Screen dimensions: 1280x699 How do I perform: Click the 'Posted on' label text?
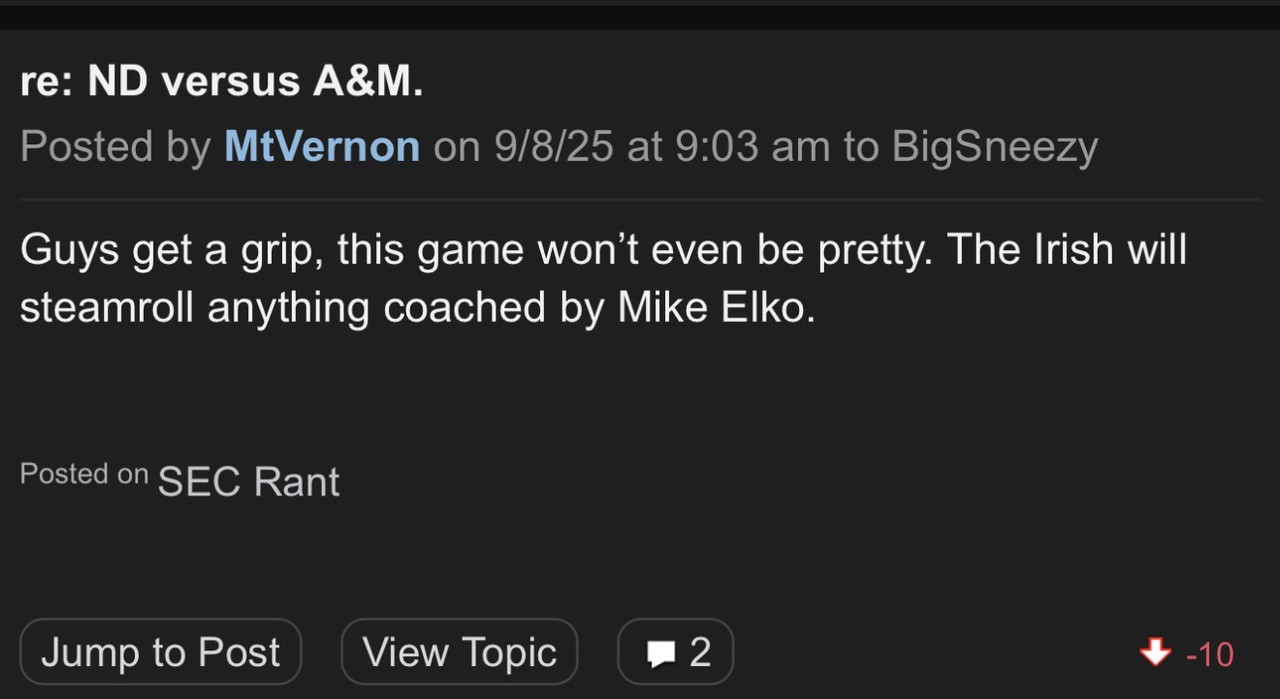point(84,474)
